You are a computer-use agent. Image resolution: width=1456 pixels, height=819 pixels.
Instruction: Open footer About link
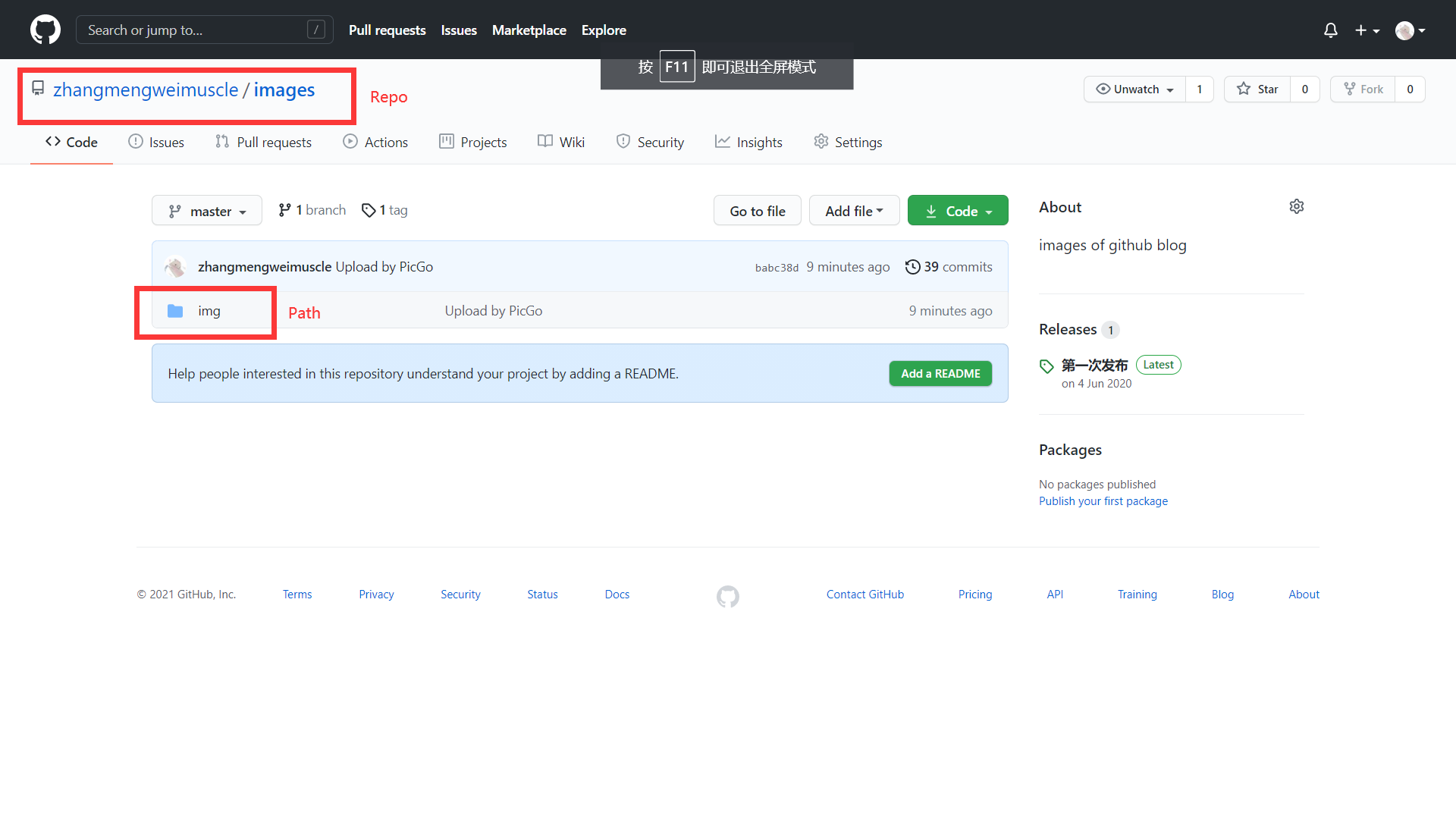click(1304, 595)
